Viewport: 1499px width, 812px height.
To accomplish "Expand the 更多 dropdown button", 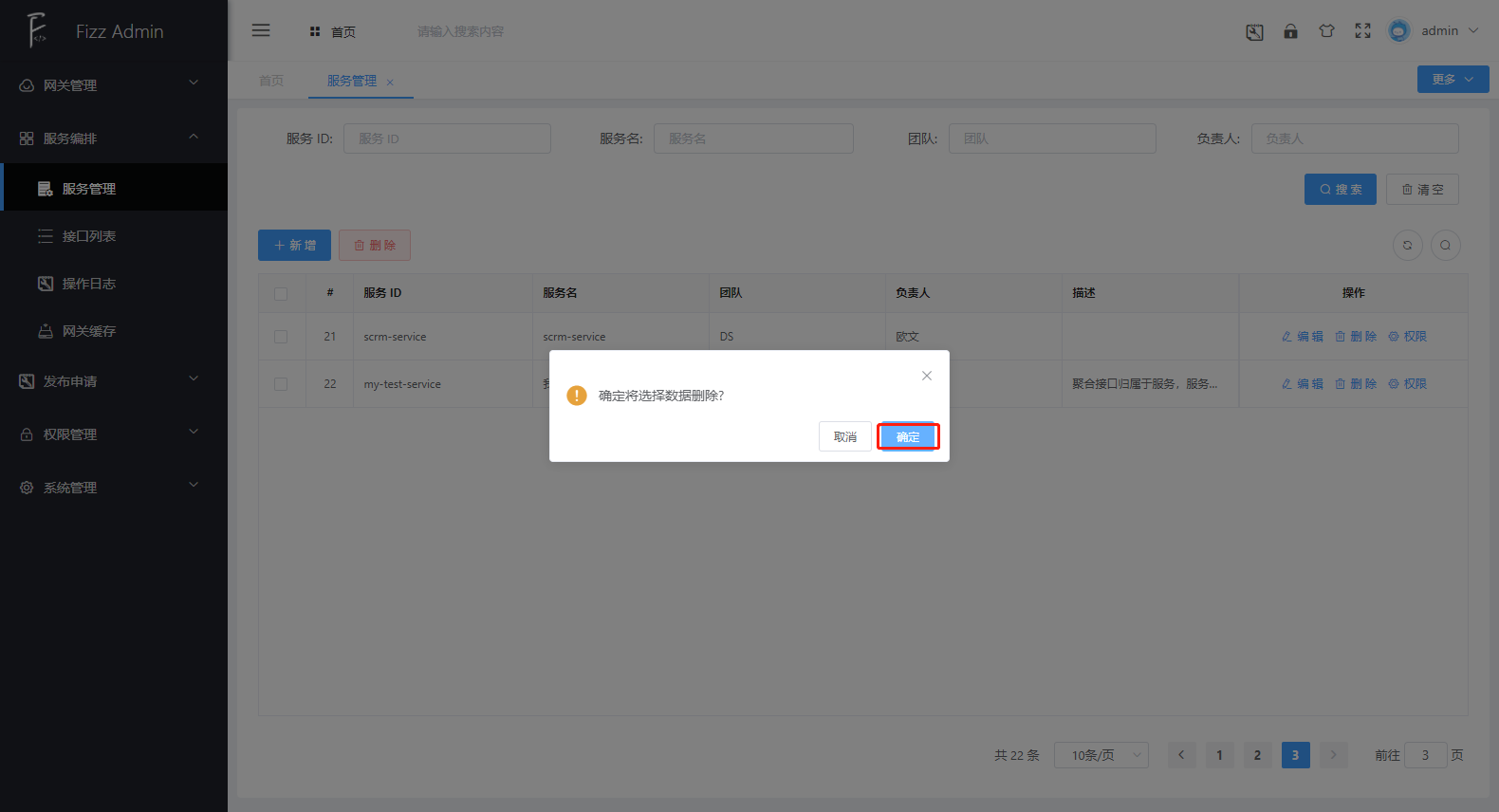I will click(1453, 80).
